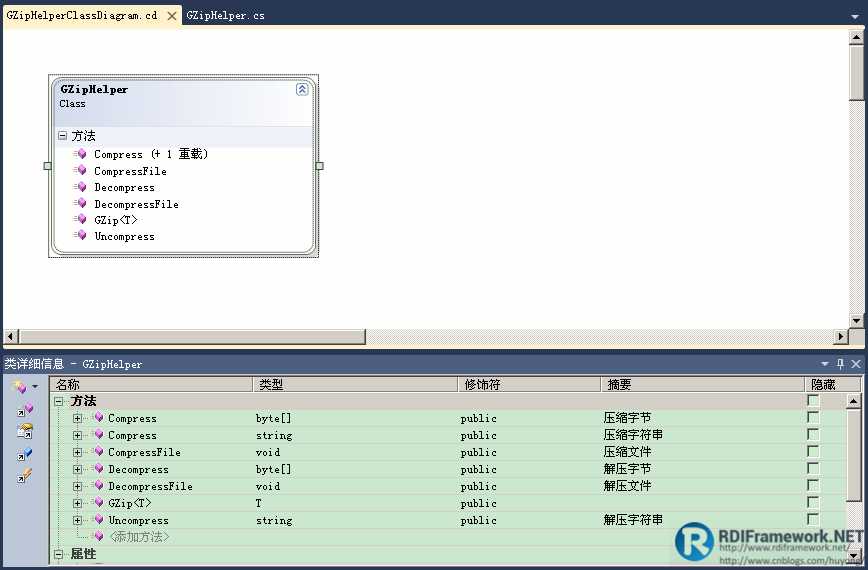
Task: Click the 类型 column header
Action: [x=355, y=384]
